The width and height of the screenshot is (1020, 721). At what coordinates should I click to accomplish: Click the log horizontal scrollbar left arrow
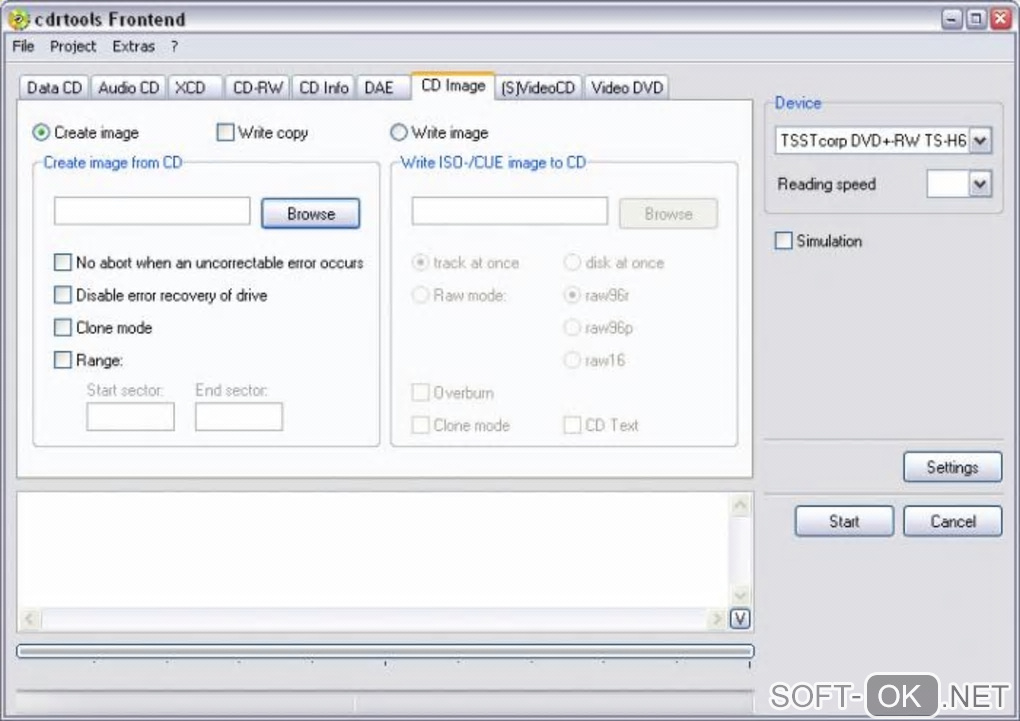29,618
